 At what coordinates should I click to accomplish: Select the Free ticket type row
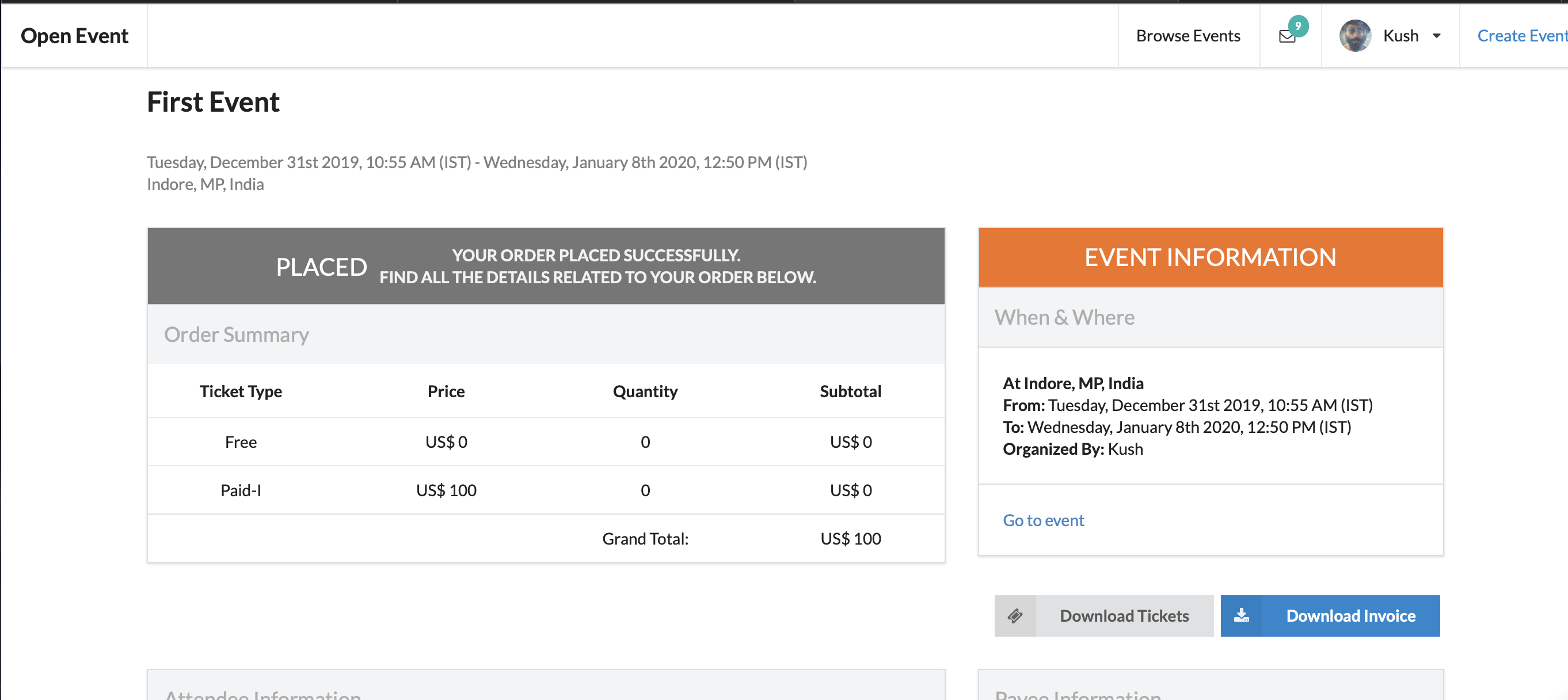tap(241, 442)
